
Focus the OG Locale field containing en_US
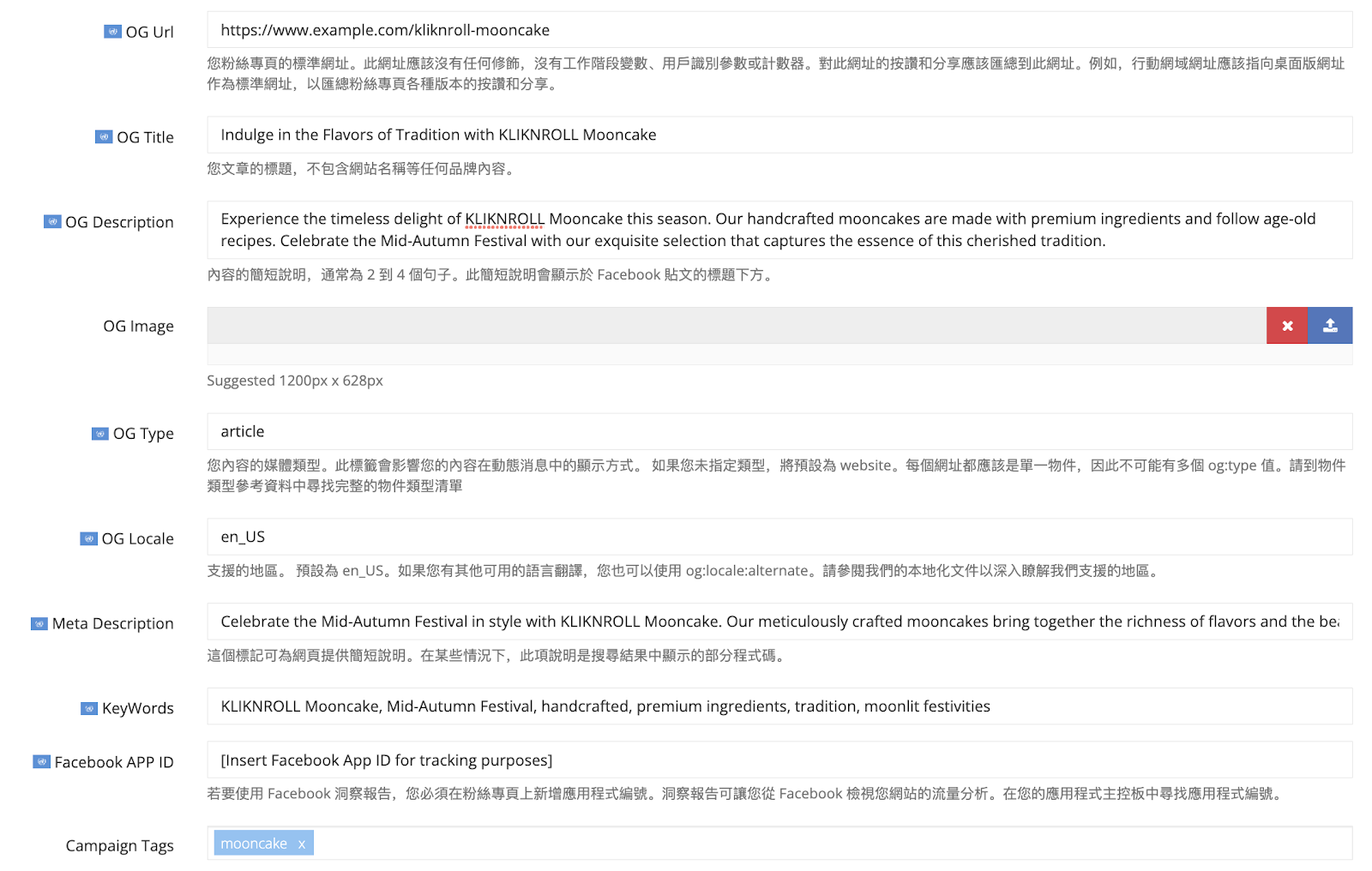tap(779, 537)
